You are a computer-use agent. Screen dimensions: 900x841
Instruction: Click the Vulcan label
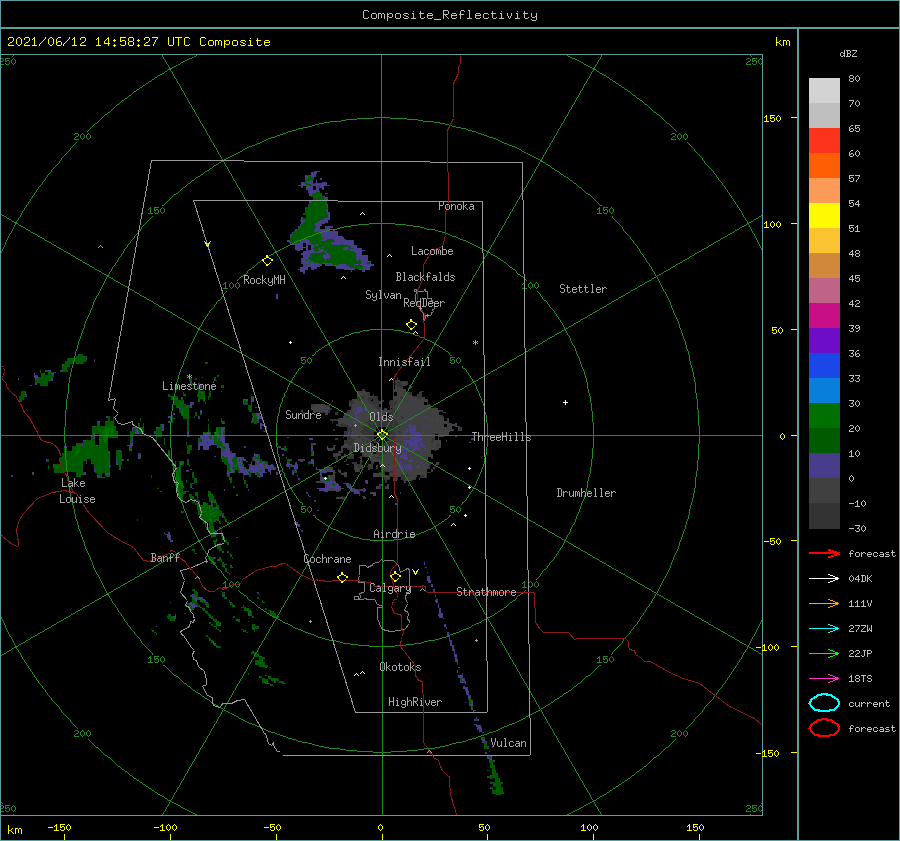pos(508,743)
